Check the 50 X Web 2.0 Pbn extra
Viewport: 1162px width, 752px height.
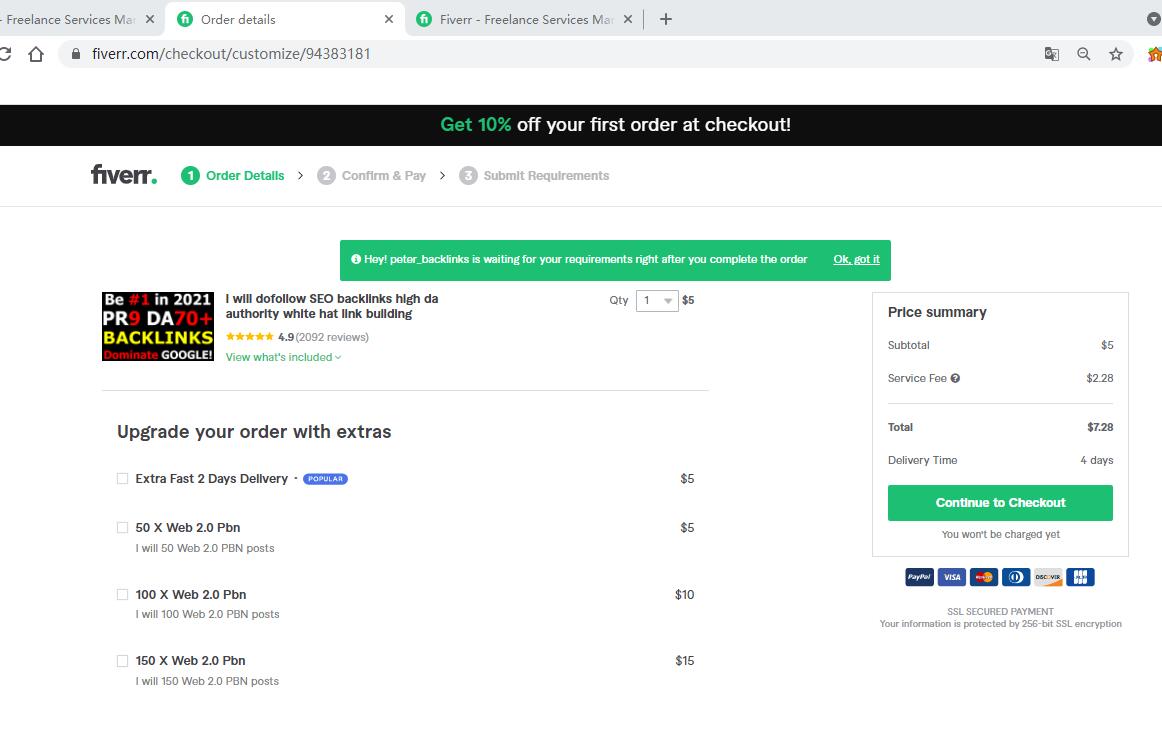pos(123,528)
